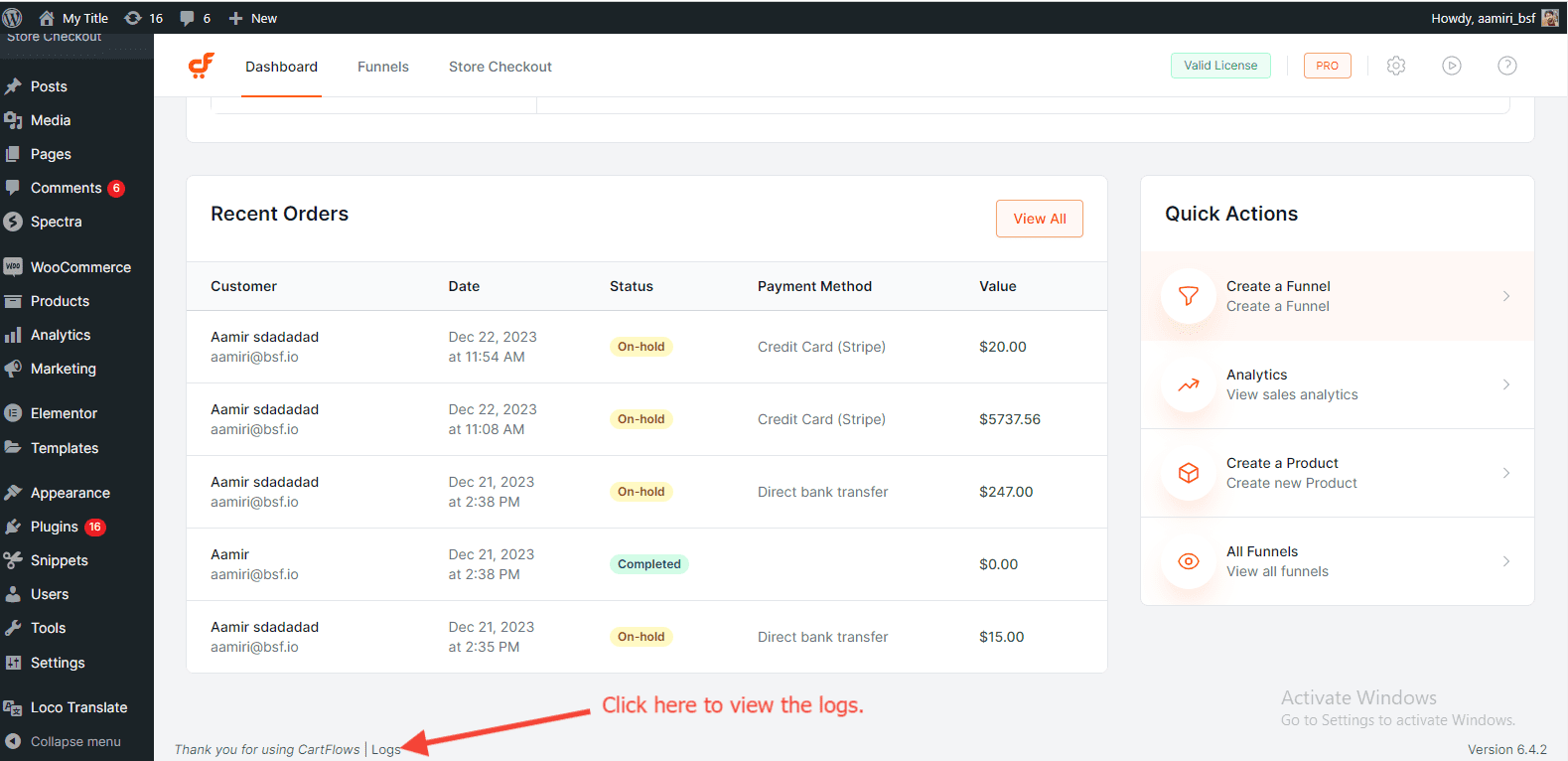The height and width of the screenshot is (761, 1568).
Task: Expand Analytics quick action chevron
Action: (x=1506, y=384)
